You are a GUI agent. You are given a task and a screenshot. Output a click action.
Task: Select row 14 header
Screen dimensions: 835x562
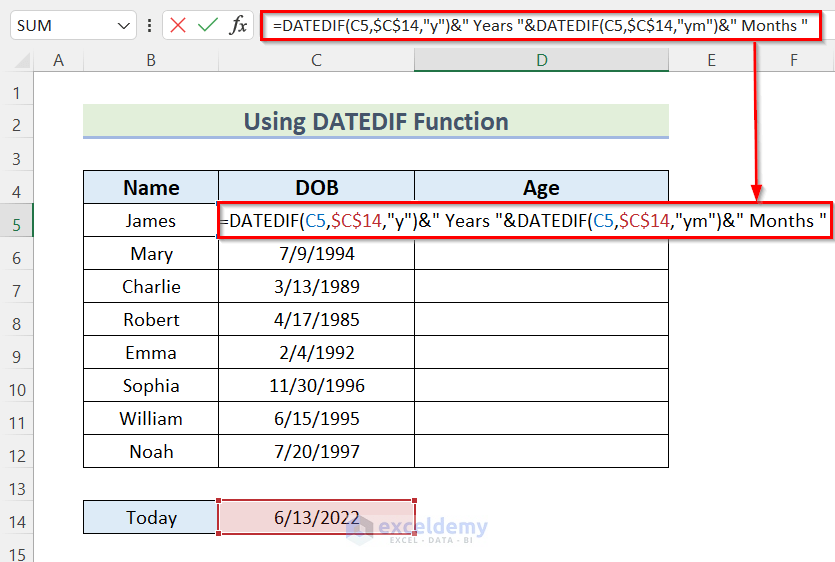[x=16, y=518]
